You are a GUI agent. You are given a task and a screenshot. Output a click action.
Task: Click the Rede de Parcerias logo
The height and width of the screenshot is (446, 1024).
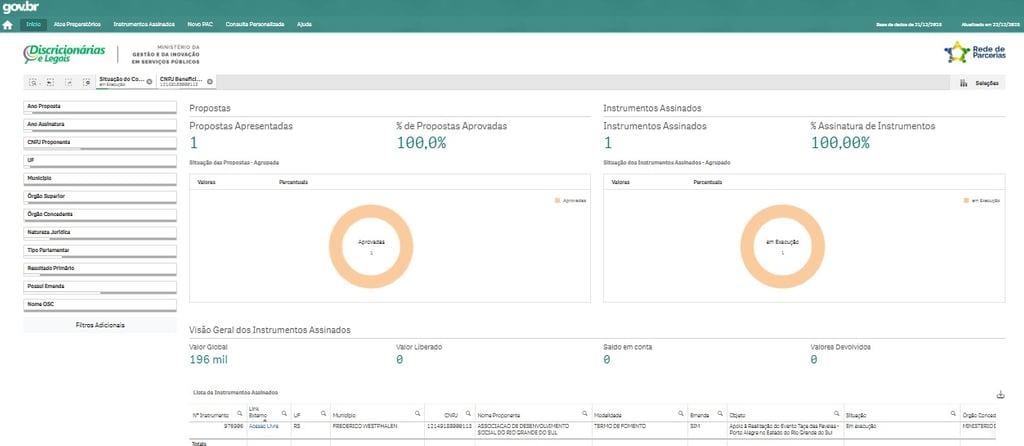977,52
